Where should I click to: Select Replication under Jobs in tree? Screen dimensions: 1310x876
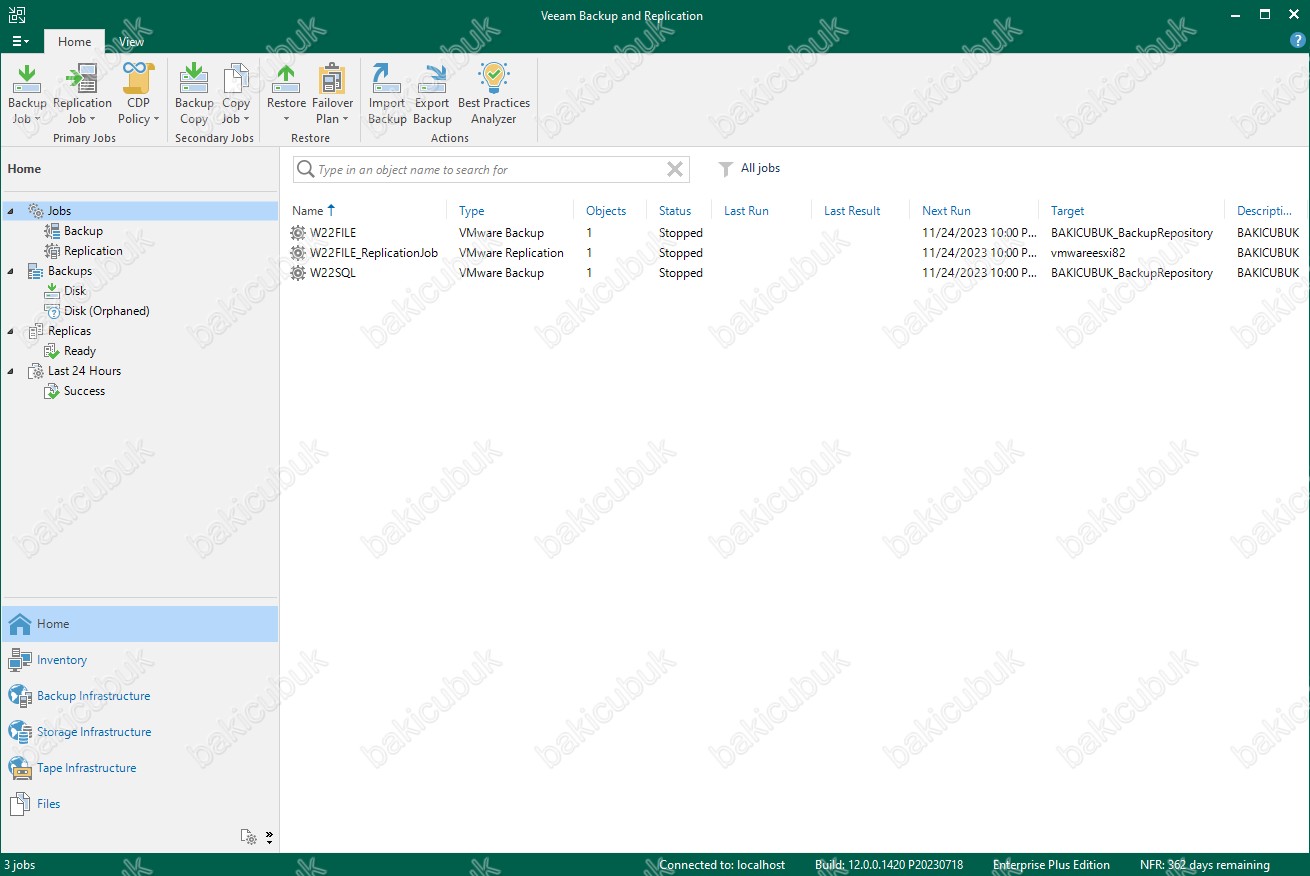[93, 251]
